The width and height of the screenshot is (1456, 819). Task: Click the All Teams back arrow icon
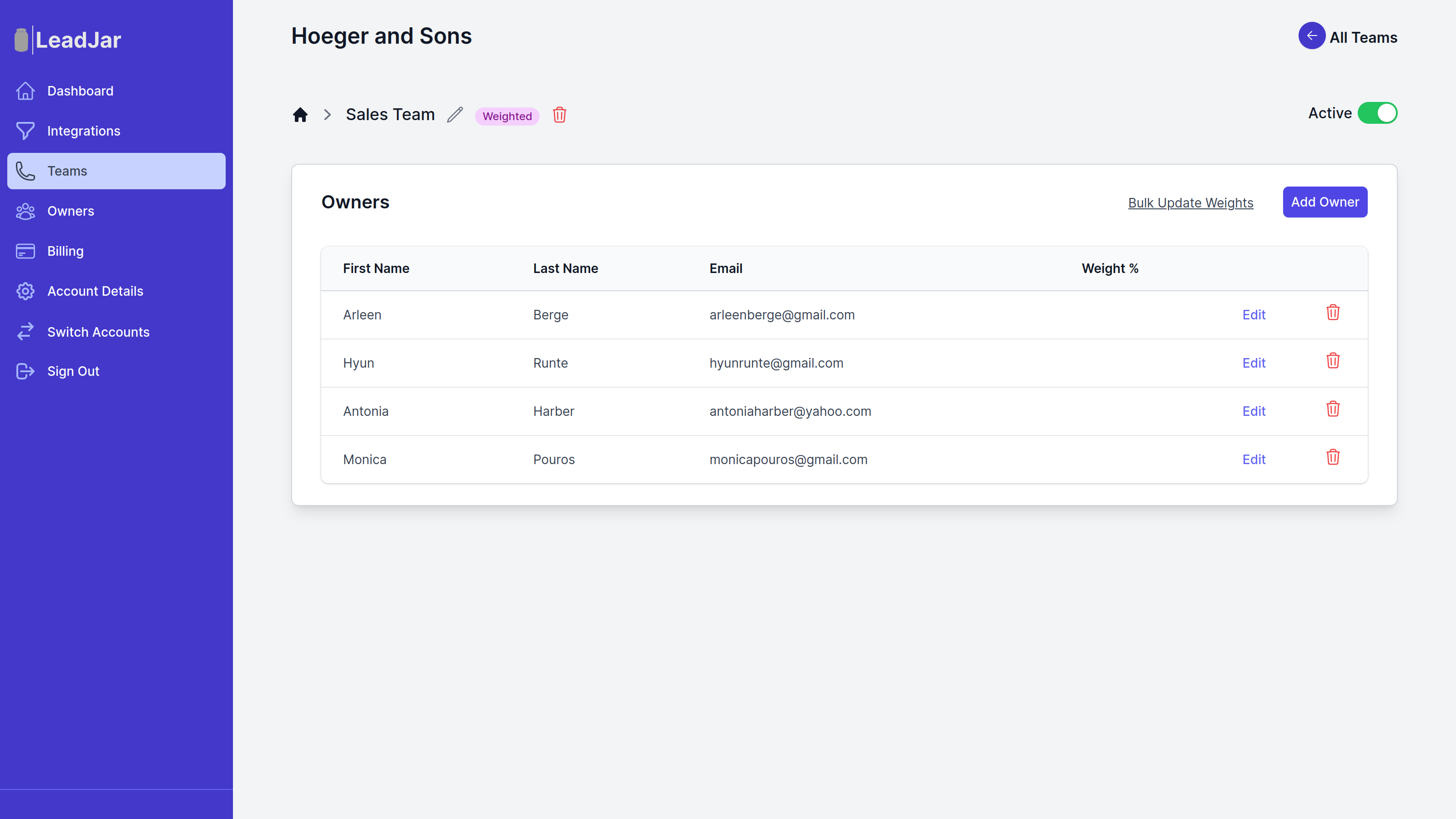coord(1311,36)
